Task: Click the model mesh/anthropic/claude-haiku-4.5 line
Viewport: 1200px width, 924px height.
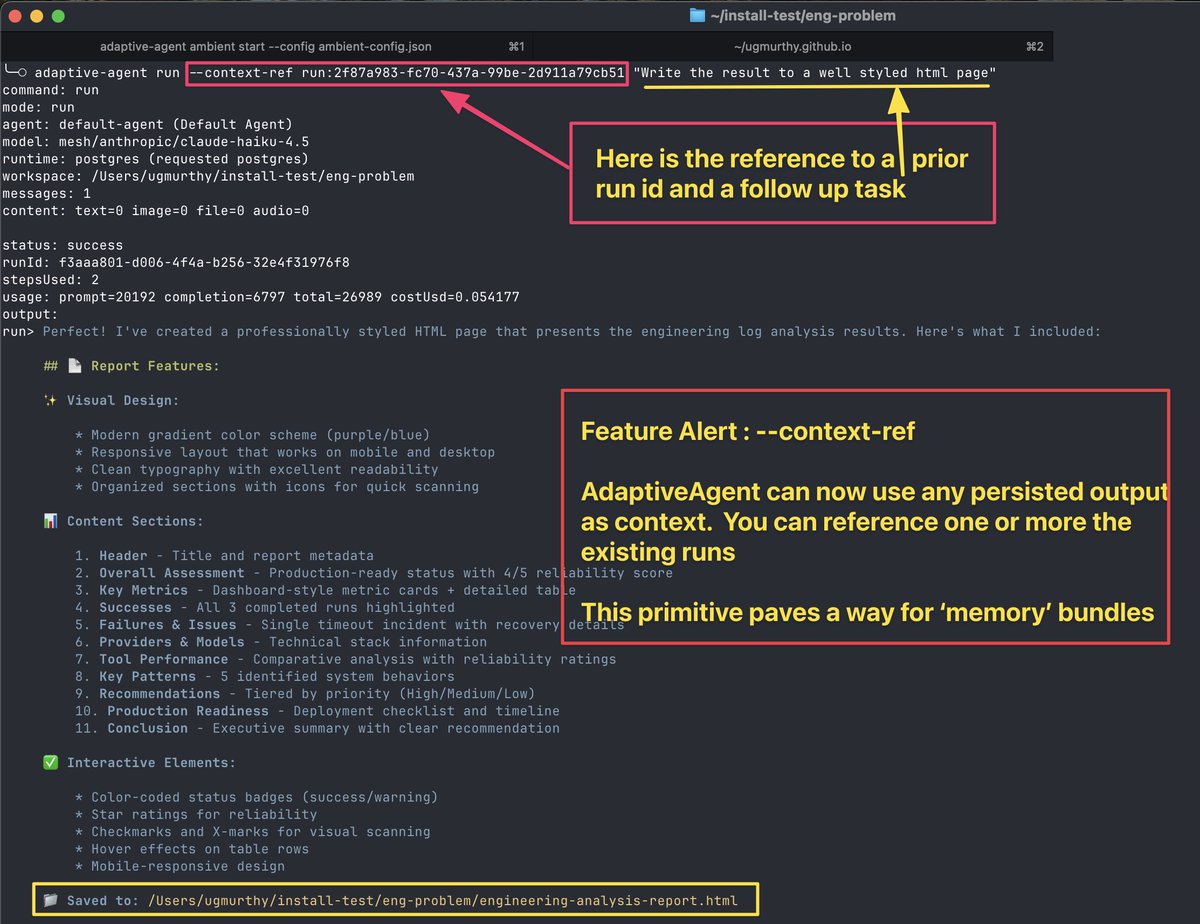Action: (155, 141)
